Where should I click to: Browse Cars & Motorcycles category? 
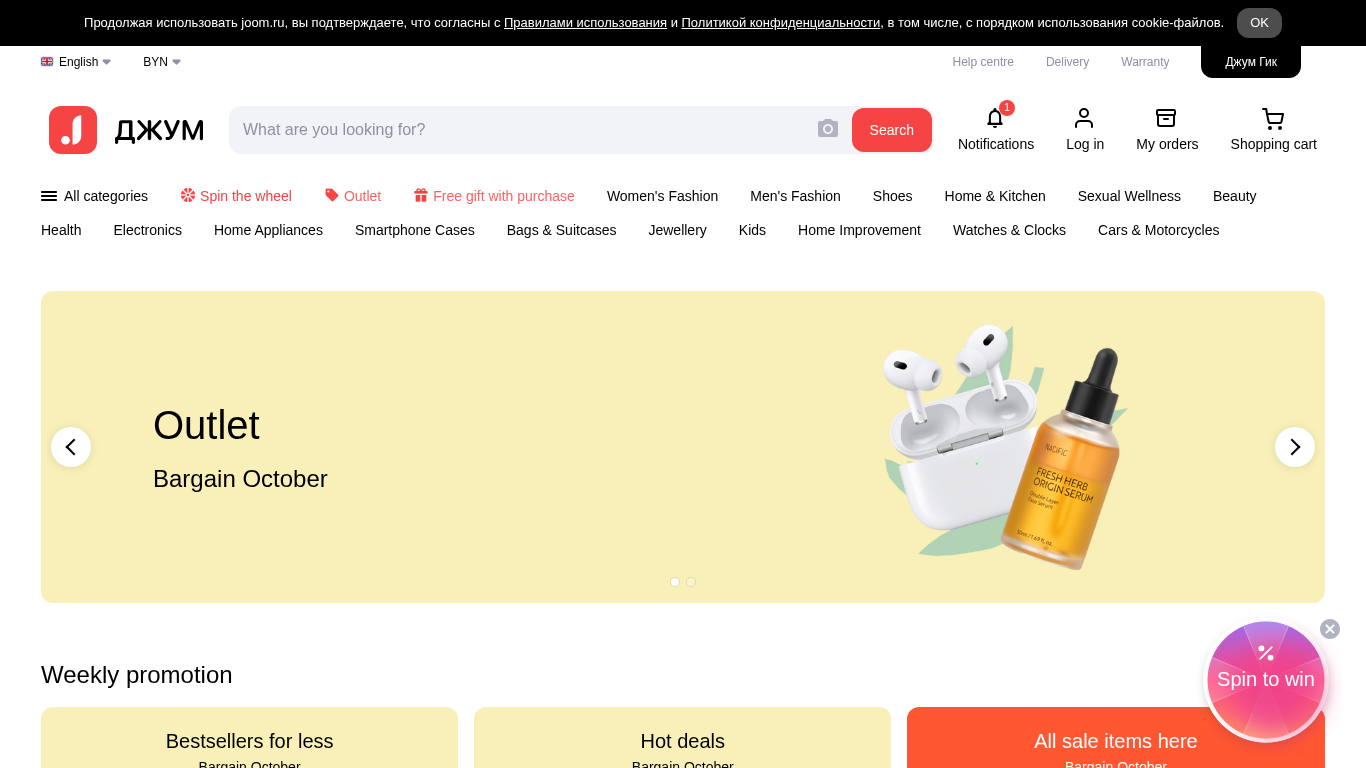1158,230
